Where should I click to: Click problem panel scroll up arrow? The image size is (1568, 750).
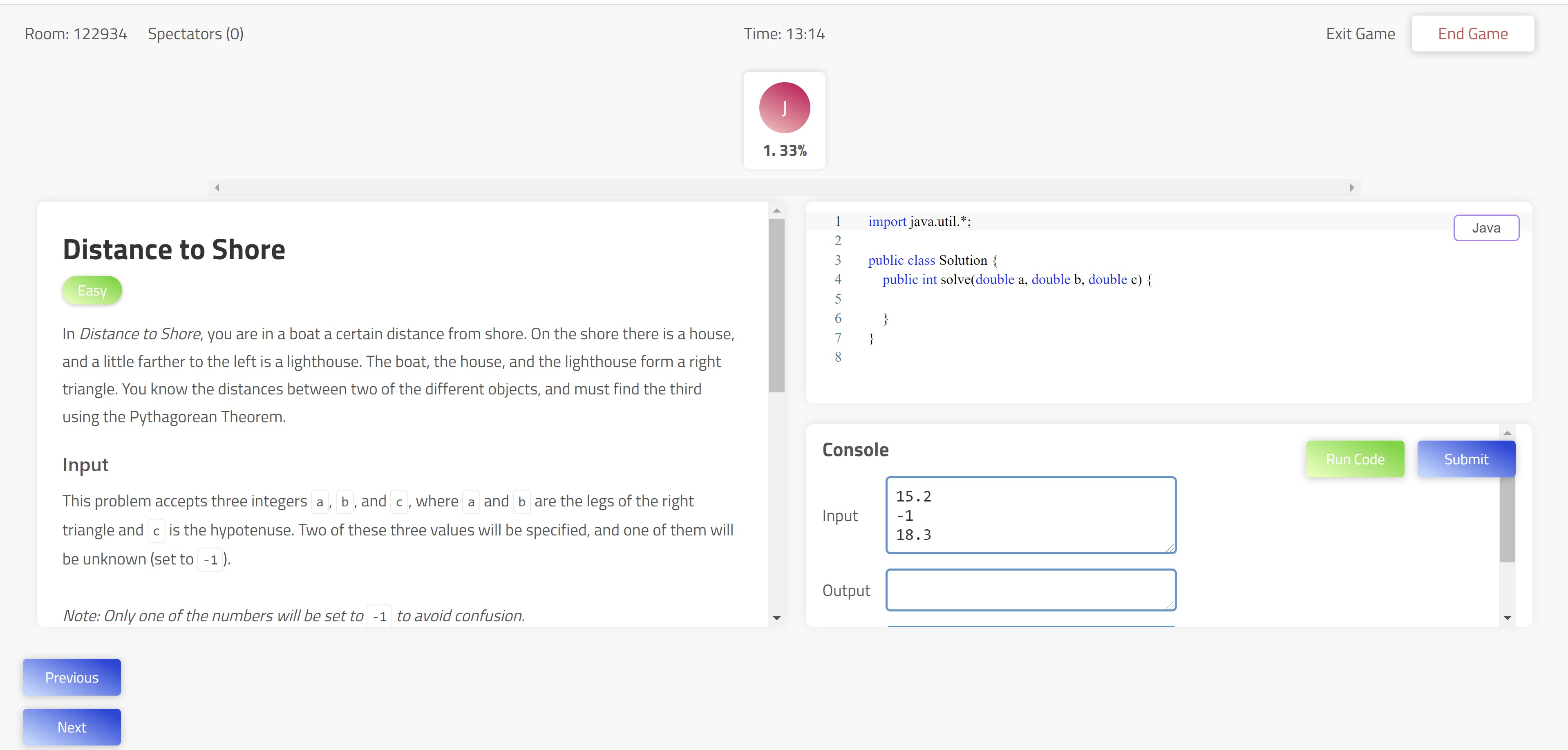[x=776, y=210]
